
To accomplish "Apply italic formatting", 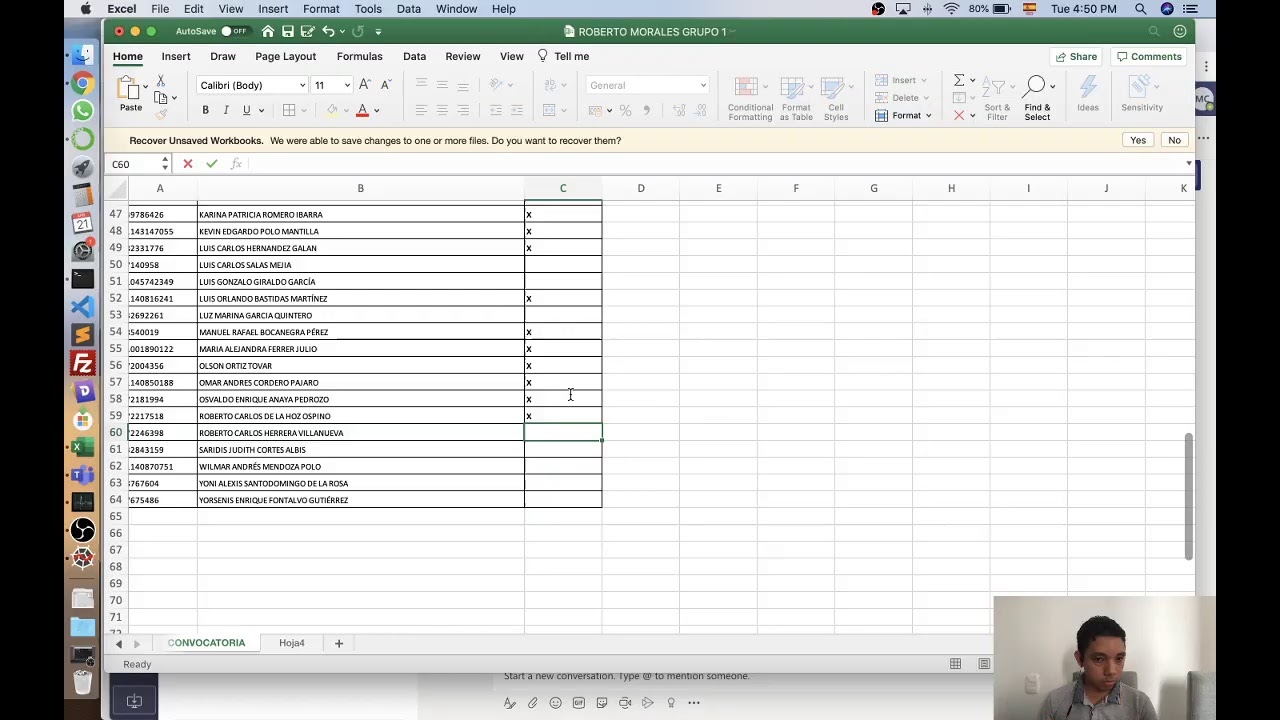I will 226,110.
